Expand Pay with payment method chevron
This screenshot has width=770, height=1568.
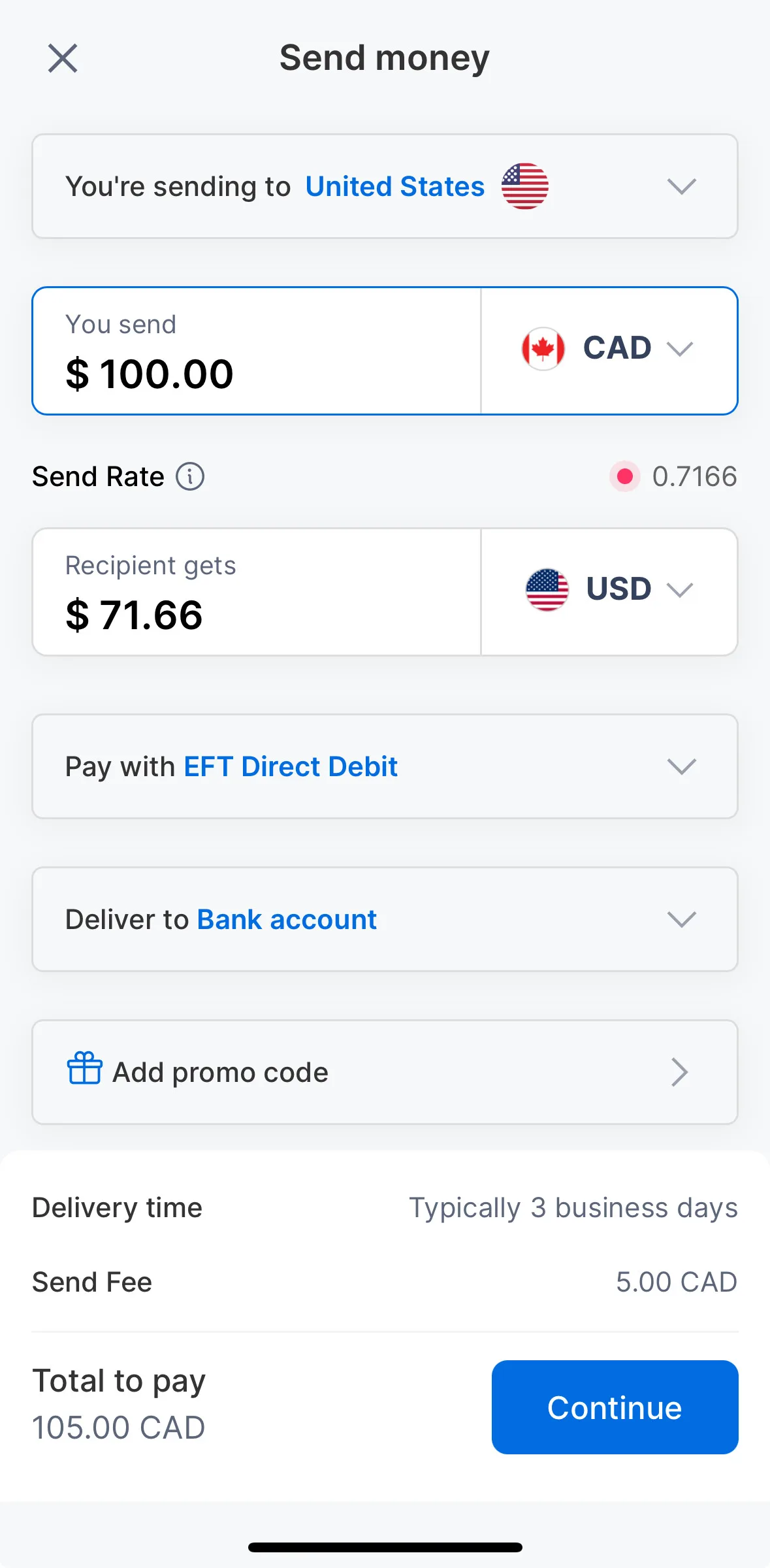(x=681, y=766)
